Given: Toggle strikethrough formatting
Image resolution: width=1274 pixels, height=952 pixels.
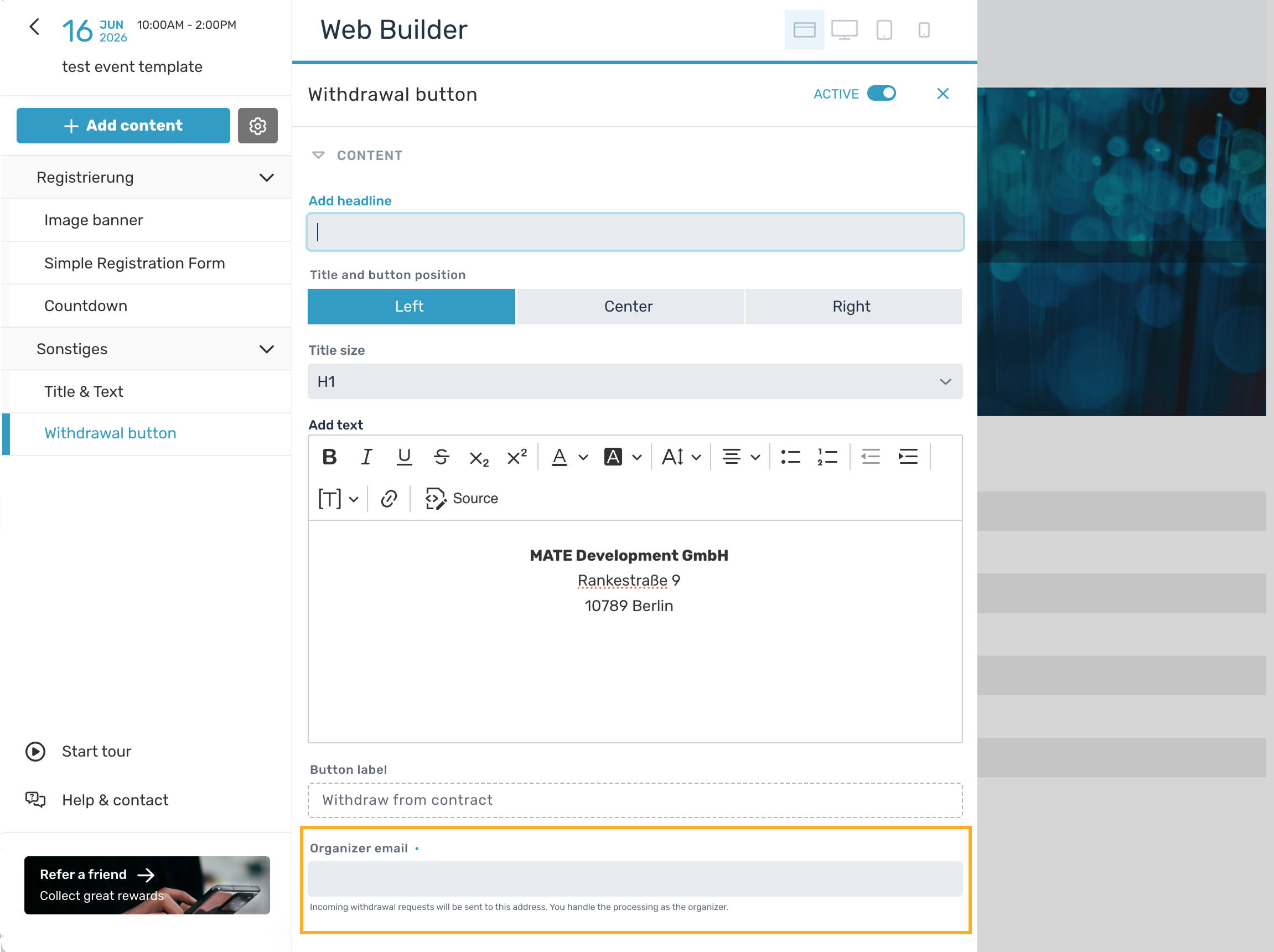Looking at the screenshot, I should point(442,457).
